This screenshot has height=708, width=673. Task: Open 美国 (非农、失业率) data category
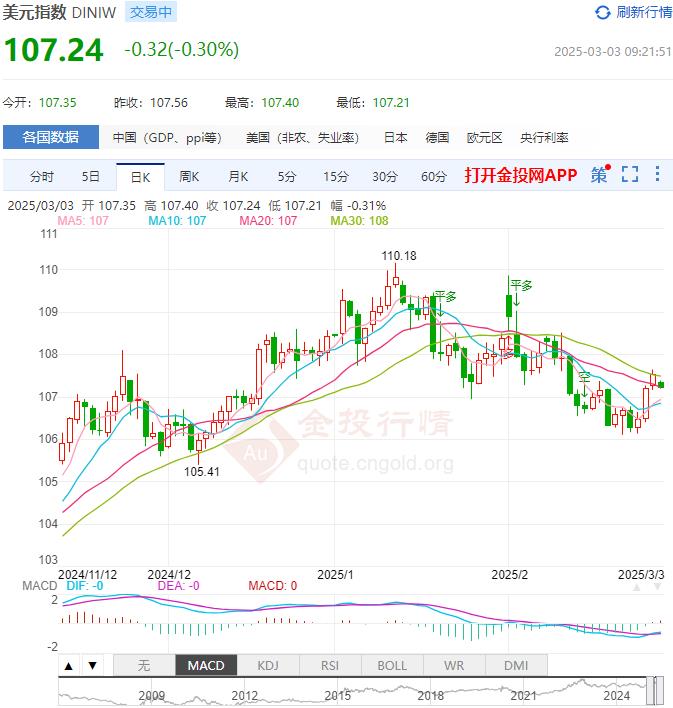pos(303,137)
